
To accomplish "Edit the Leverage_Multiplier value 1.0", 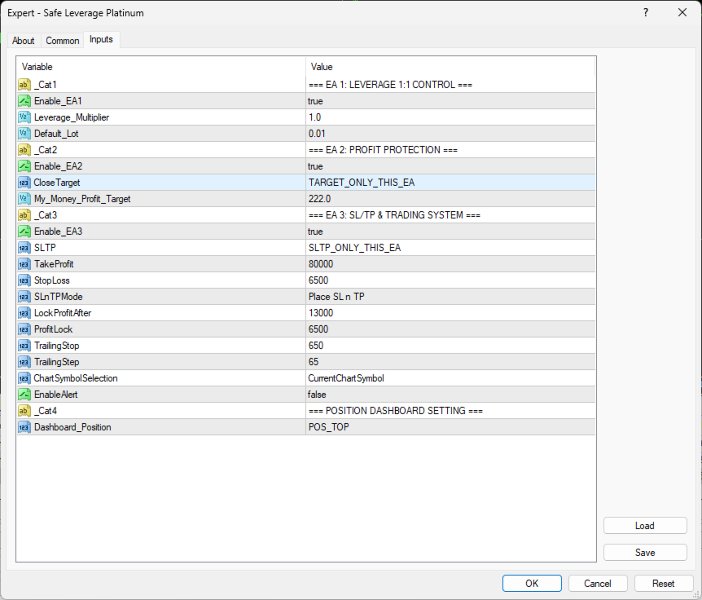I will point(450,117).
